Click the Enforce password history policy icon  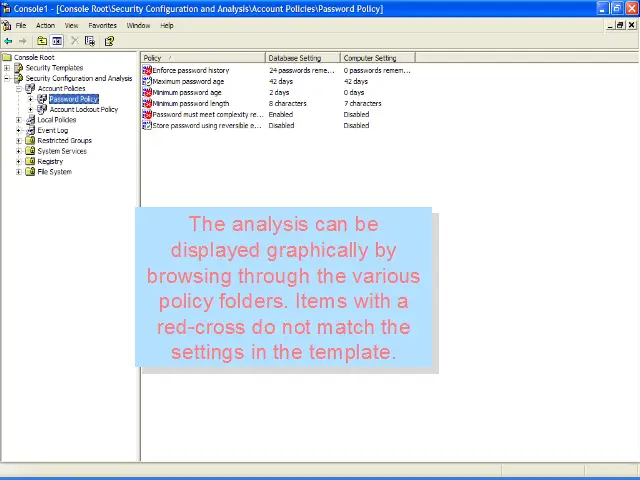pos(147,71)
